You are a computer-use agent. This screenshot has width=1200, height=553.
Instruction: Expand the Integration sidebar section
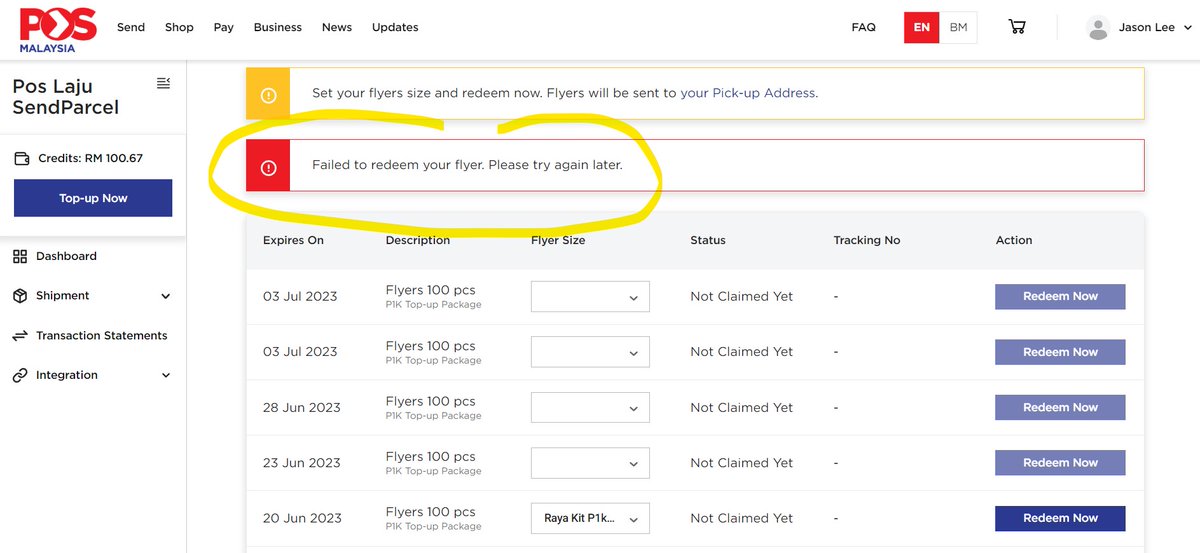[x=92, y=376]
